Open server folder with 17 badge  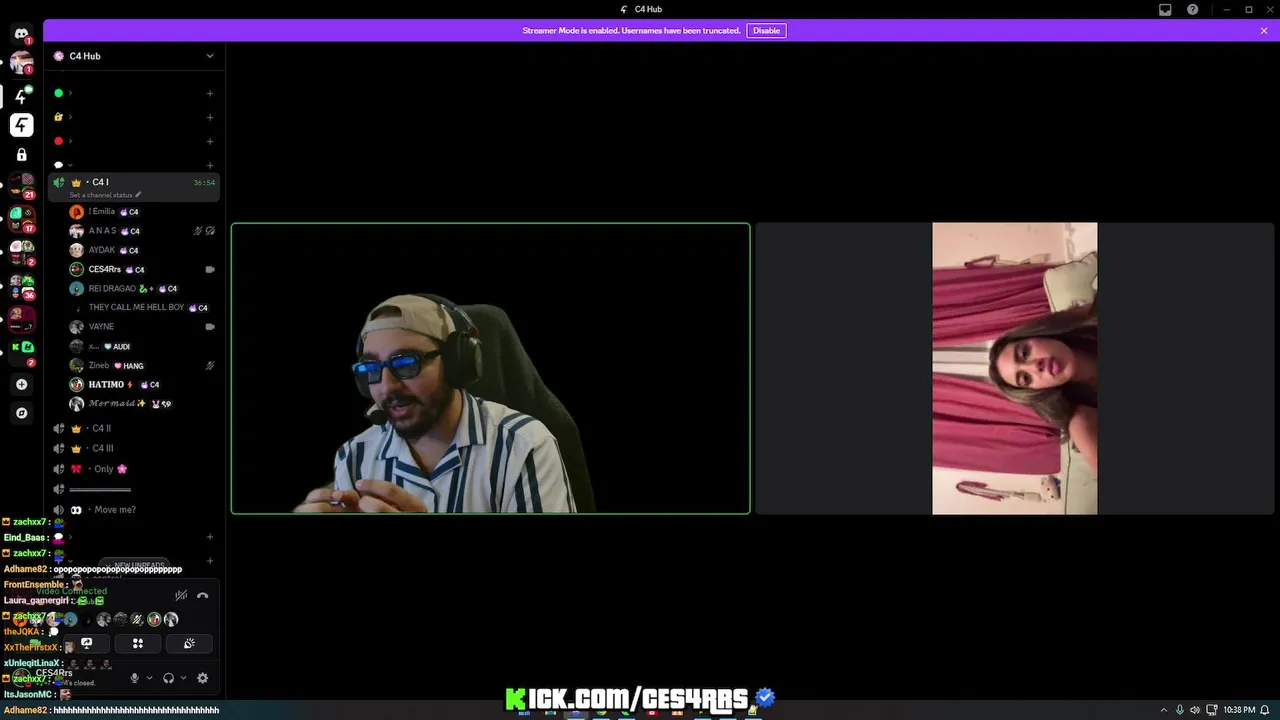click(x=21, y=220)
